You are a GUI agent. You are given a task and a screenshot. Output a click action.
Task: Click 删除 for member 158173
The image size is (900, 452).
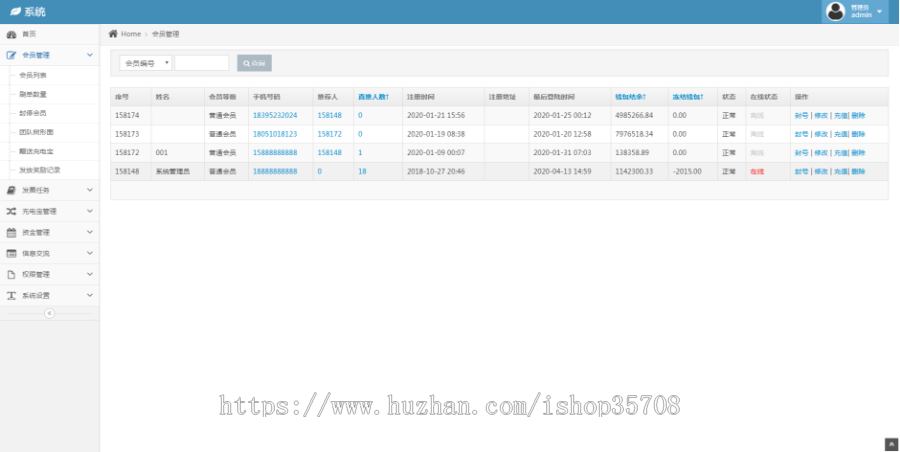click(x=858, y=134)
